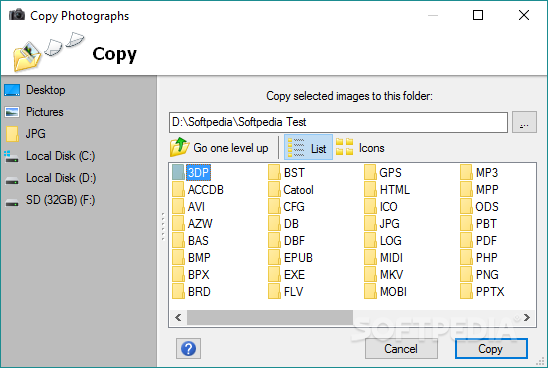Viewport: 548px width, 368px height.
Task: Click the browse folder button with three dots
Action: (x=524, y=122)
